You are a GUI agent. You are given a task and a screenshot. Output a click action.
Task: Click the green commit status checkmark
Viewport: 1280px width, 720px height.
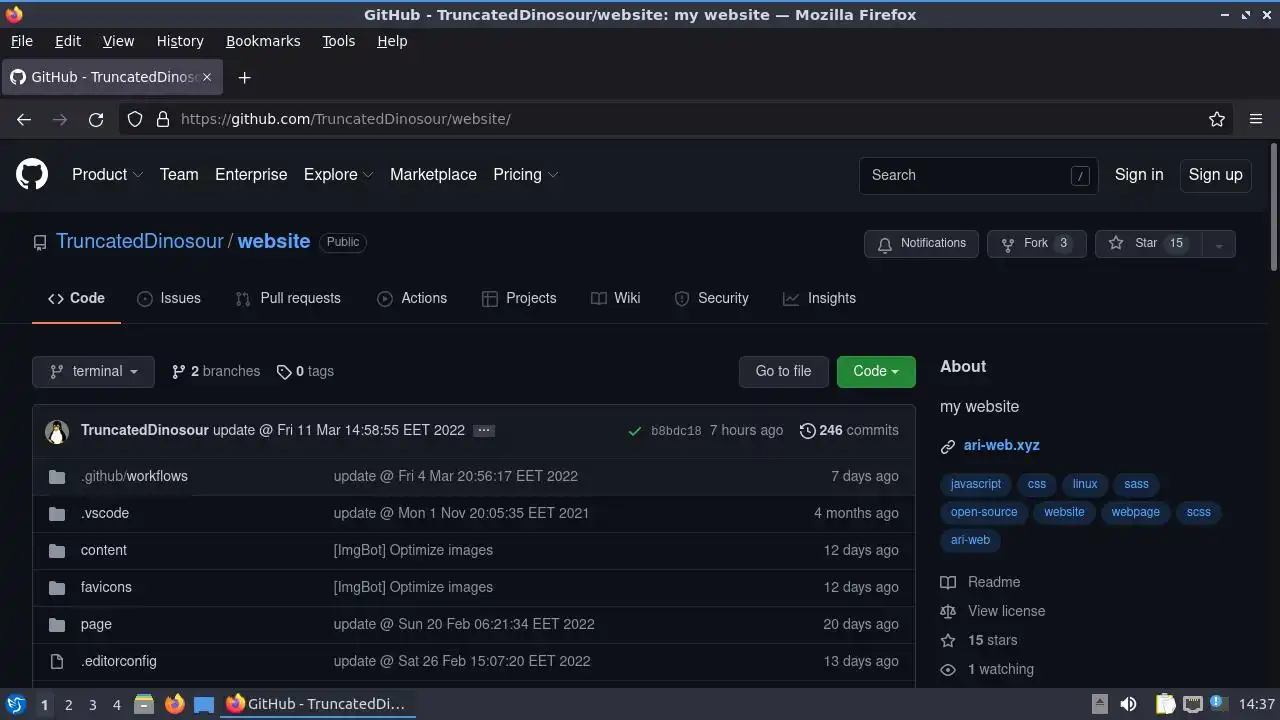[x=634, y=431]
